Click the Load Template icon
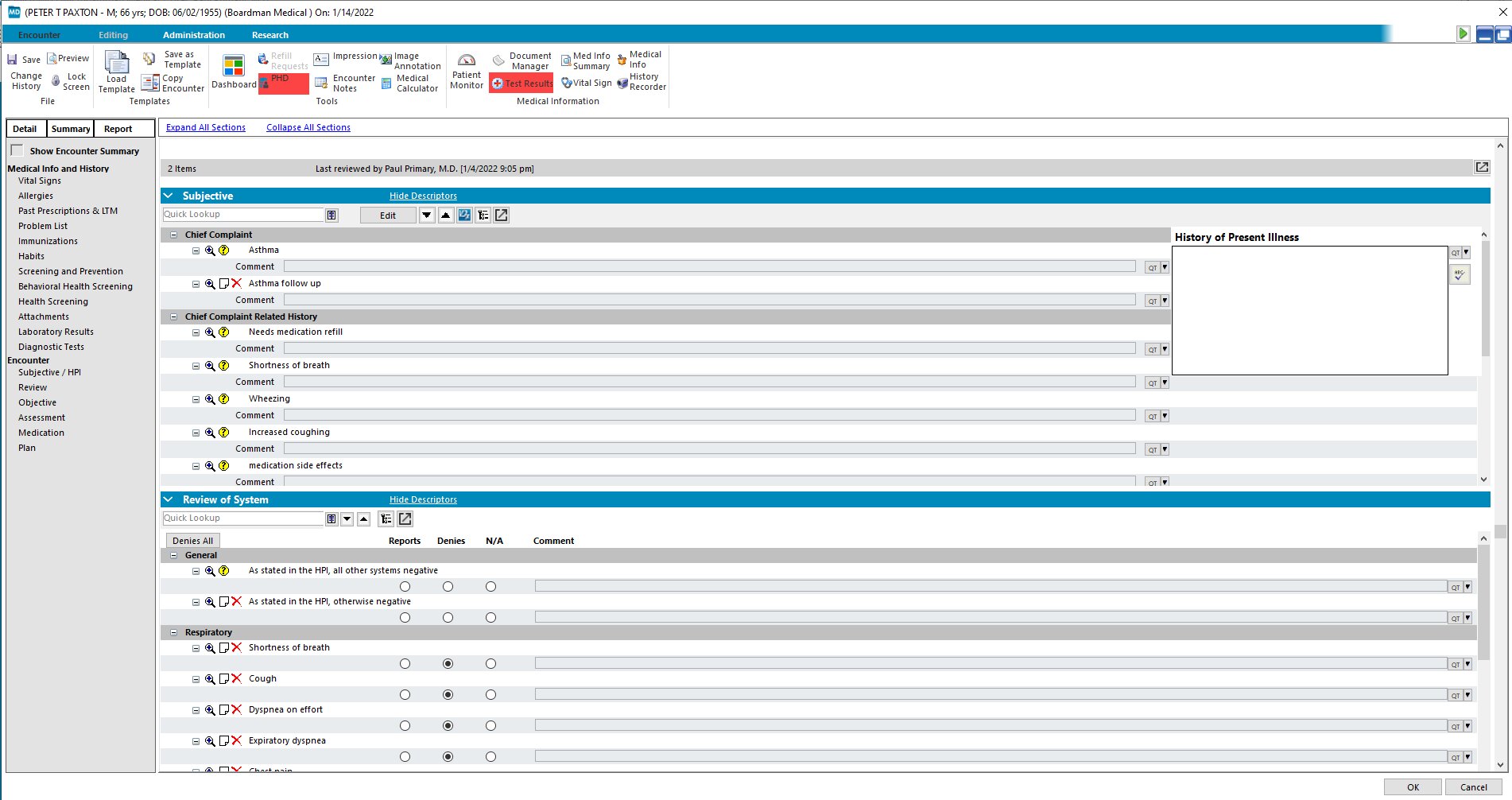Viewport: 1512px width, 800px height. coord(117,72)
